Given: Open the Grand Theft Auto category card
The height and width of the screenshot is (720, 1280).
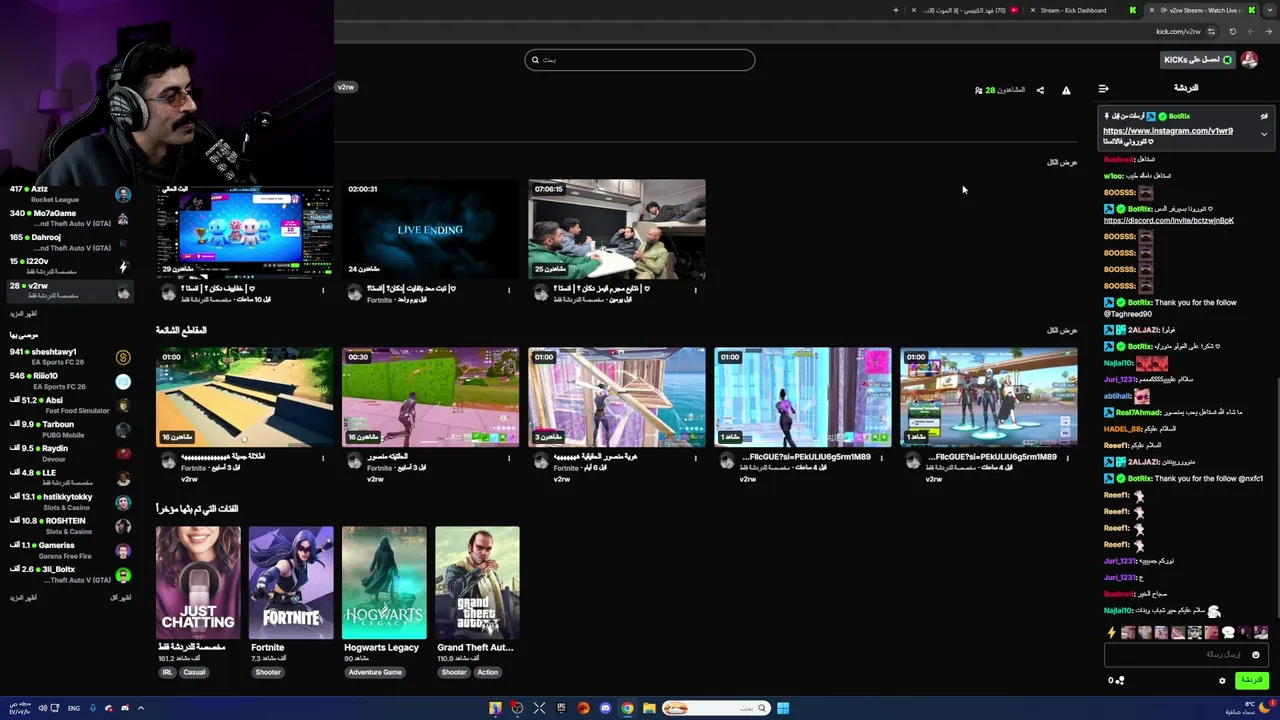Looking at the screenshot, I should 477,582.
